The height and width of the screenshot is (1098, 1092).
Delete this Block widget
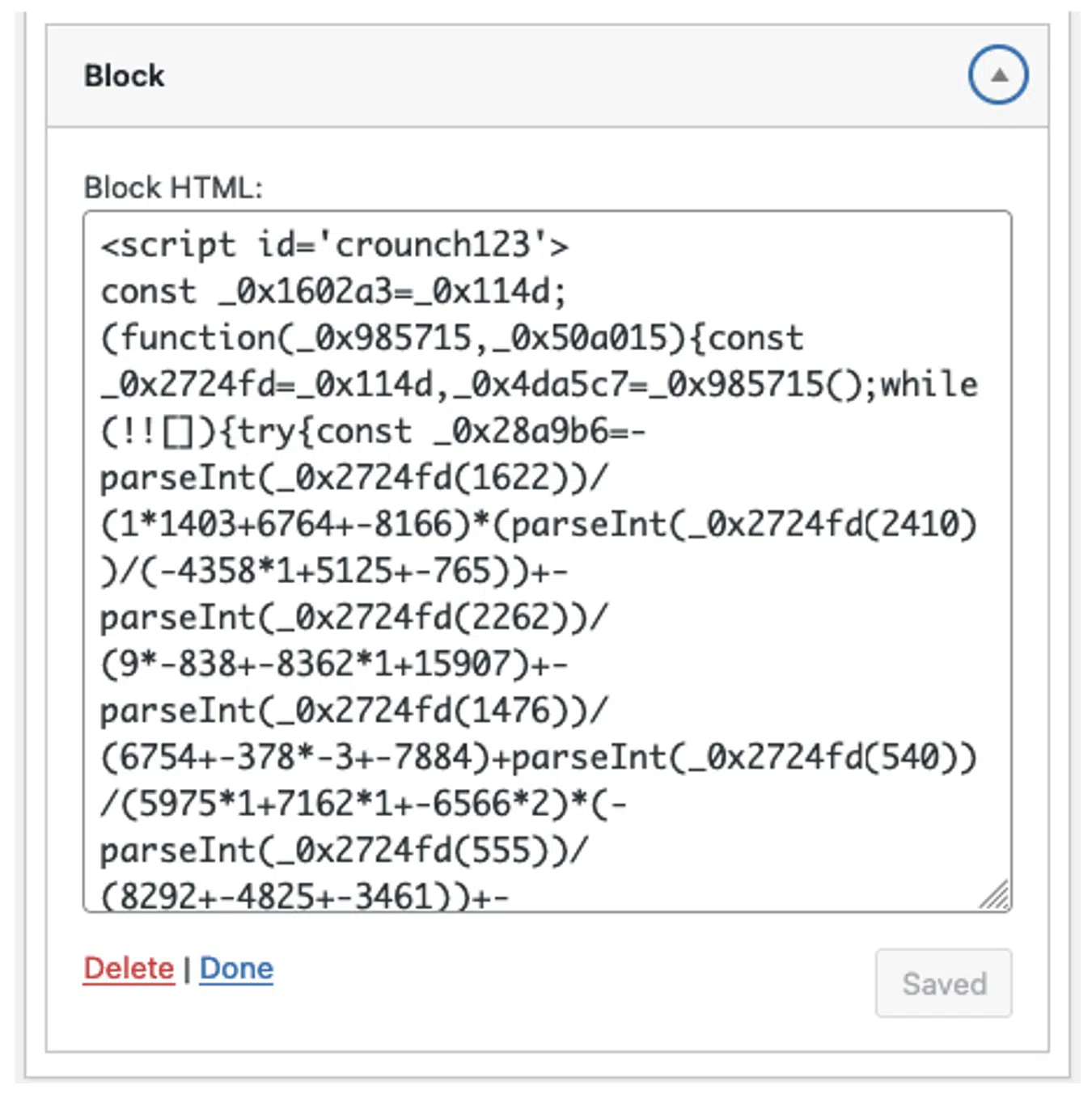coord(129,968)
